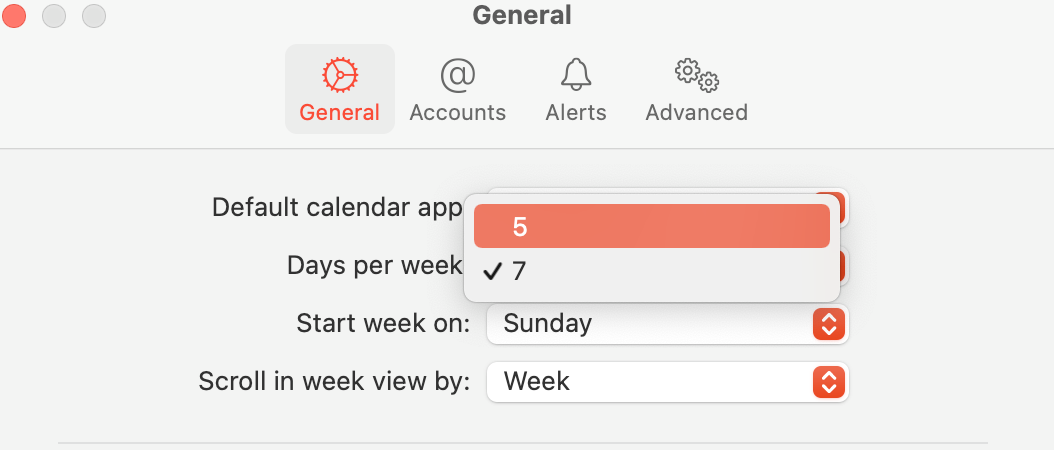
Task: Click the arrows on the Sunday popup button
Action: [x=828, y=324]
